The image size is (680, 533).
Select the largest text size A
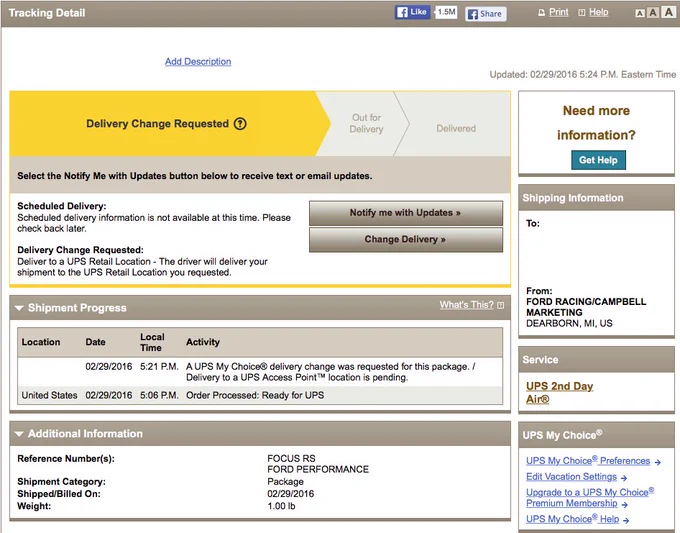pyautogui.click(x=669, y=12)
